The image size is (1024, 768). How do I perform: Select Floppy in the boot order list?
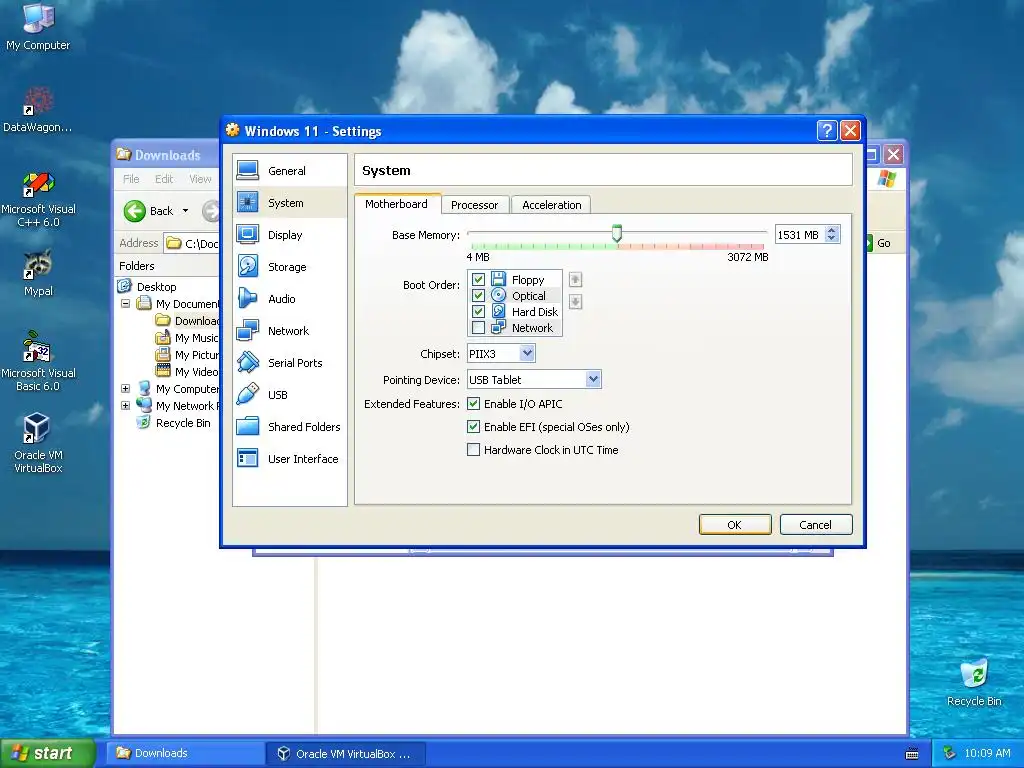click(x=528, y=280)
